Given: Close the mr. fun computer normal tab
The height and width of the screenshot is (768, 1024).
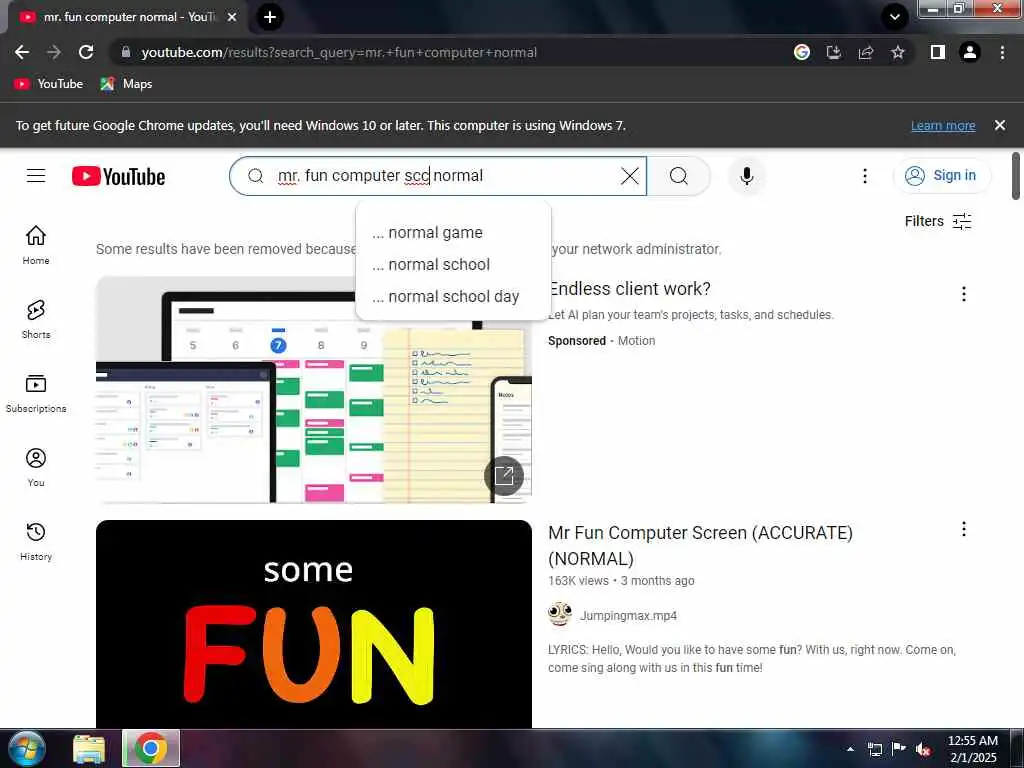Looking at the screenshot, I should tap(231, 18).
